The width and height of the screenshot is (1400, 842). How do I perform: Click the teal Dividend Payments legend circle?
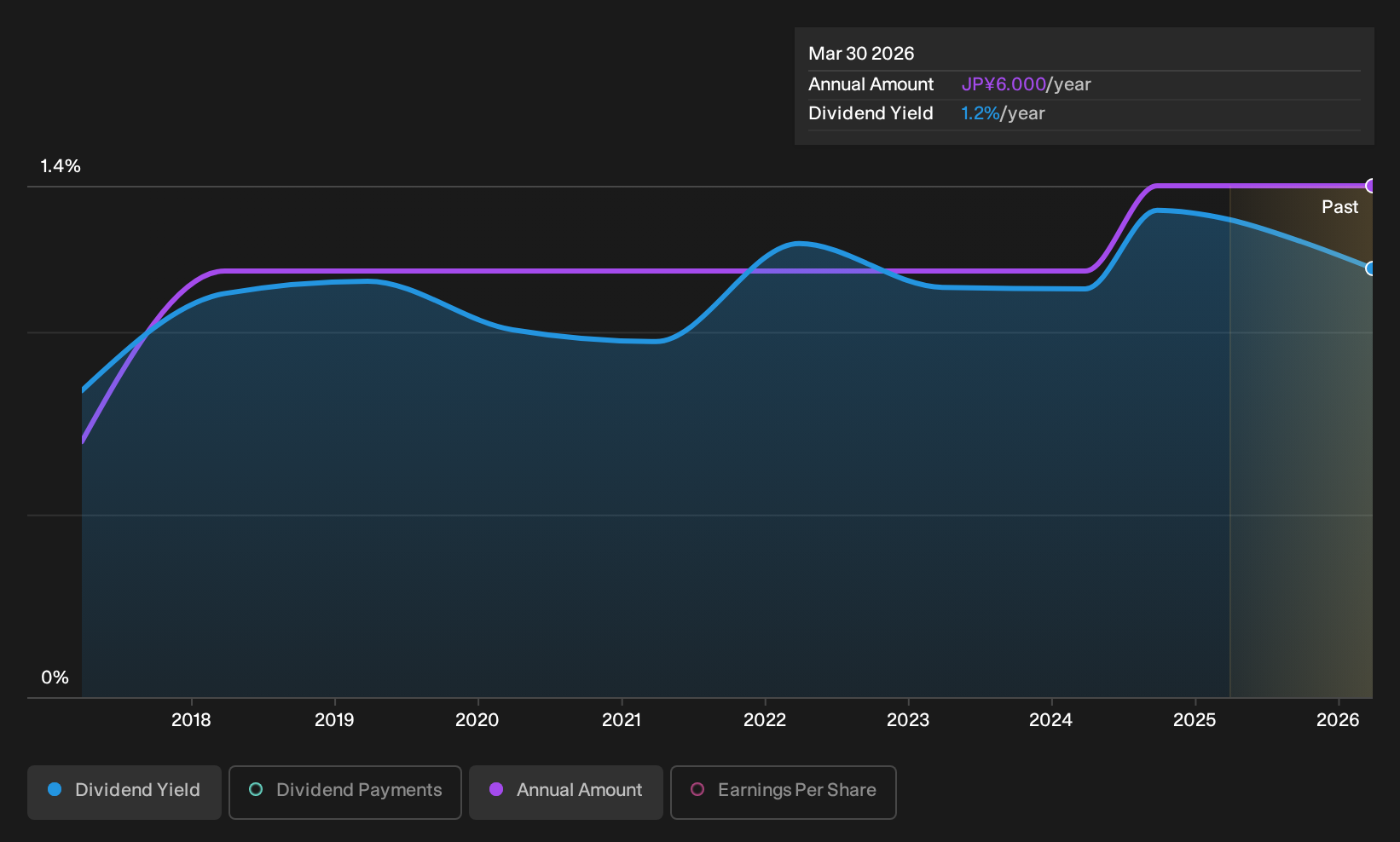(x=256, y=790)
